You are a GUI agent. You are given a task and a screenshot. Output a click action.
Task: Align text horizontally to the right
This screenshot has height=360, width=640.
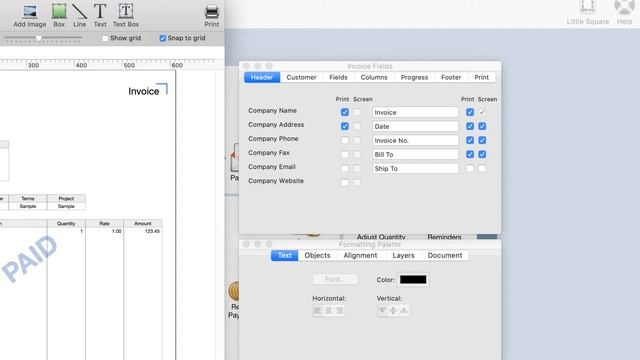[x=339, y=311]
